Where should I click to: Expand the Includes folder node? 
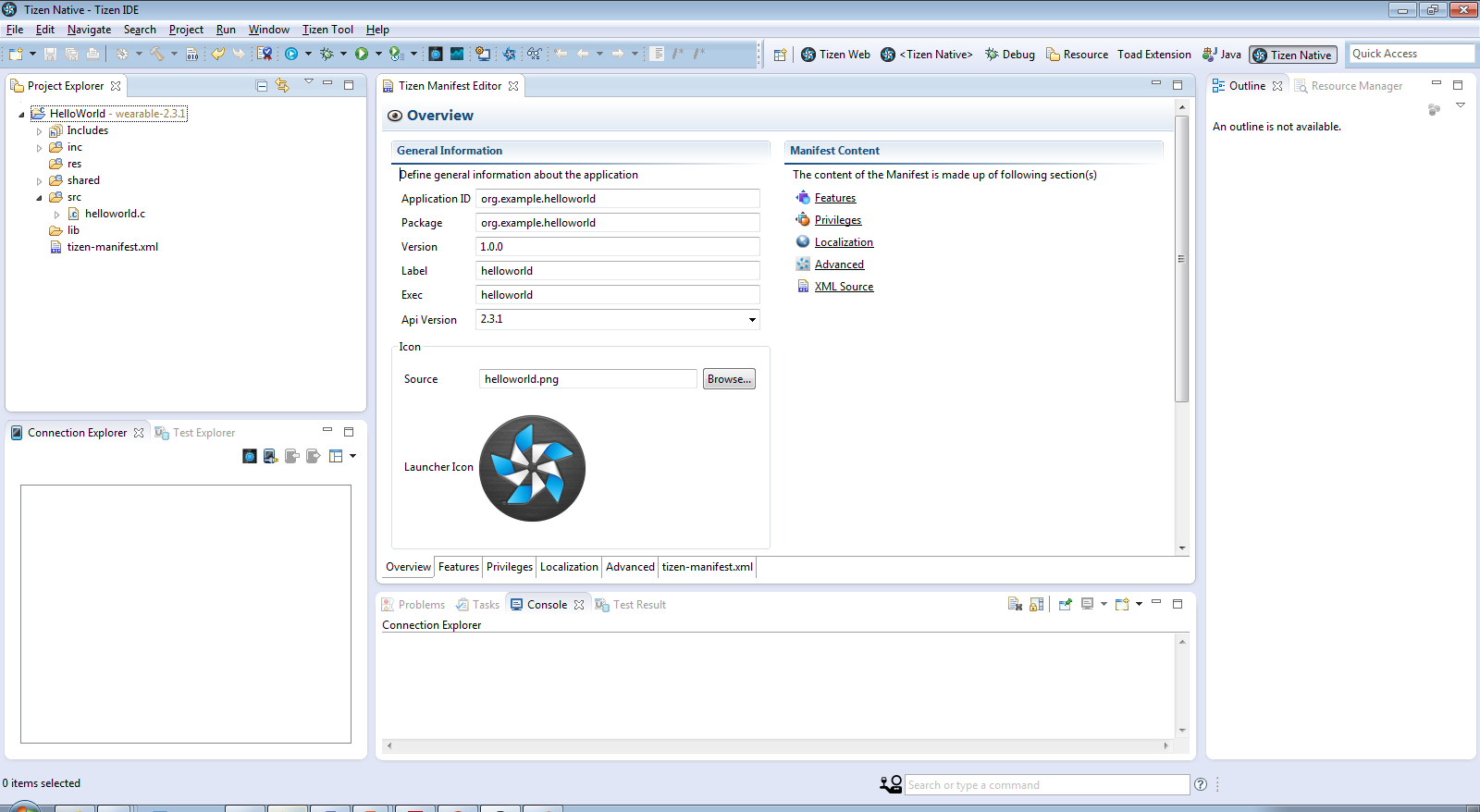[39, 131]
